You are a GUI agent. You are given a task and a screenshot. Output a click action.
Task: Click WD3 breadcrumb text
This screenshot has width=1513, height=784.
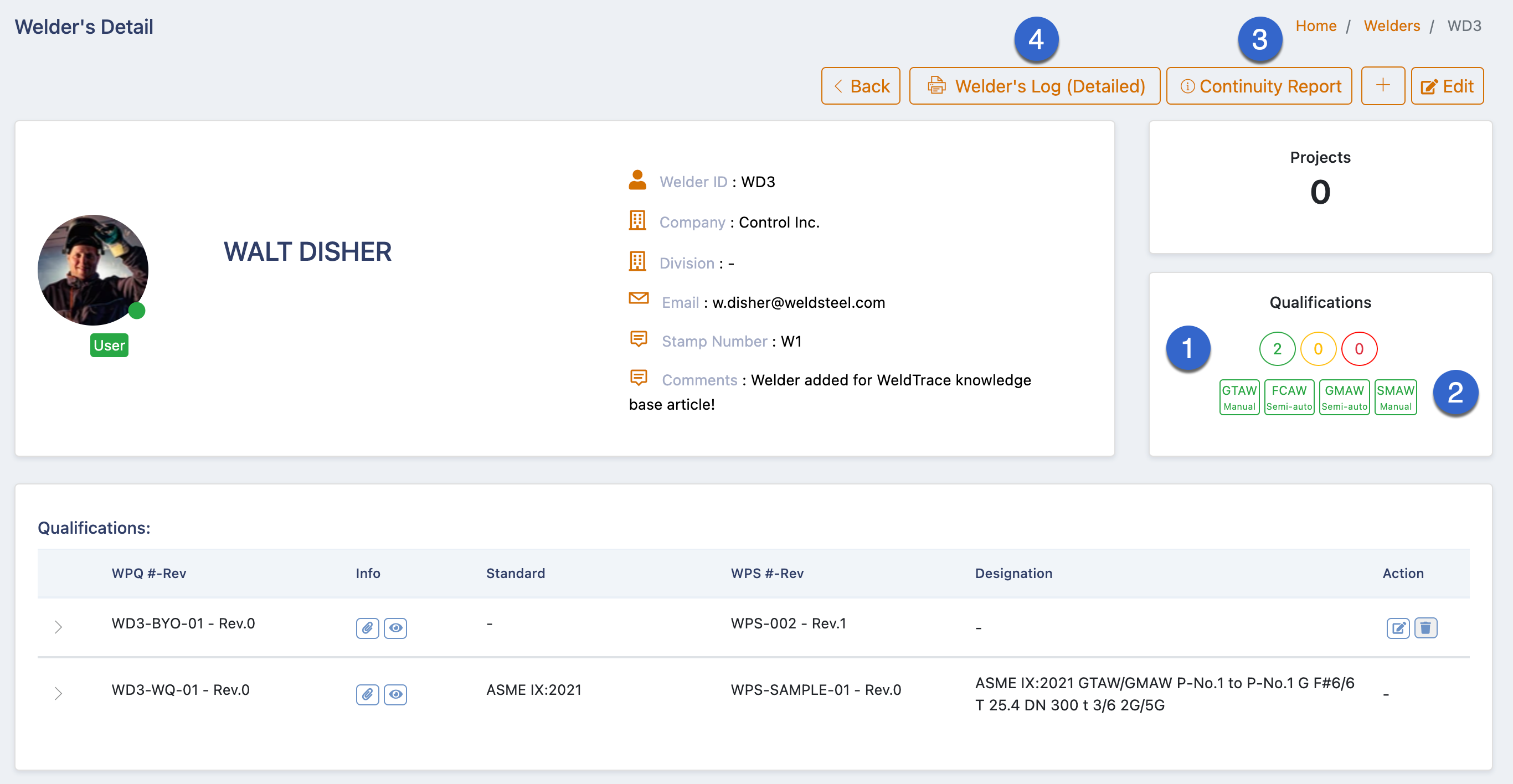pyautogui.click(x=1464, y=26)
